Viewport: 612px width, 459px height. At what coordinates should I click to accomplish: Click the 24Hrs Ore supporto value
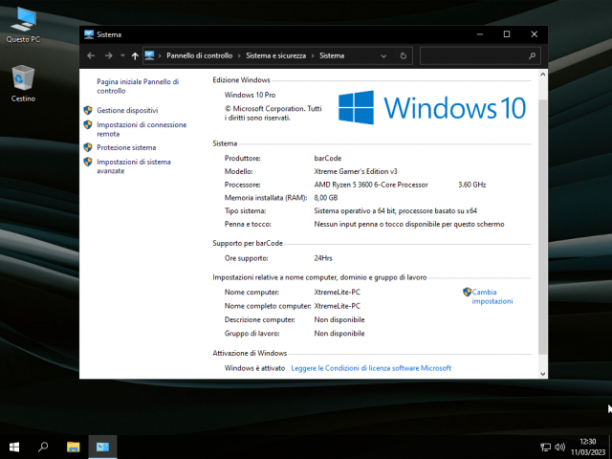[323, 258]
